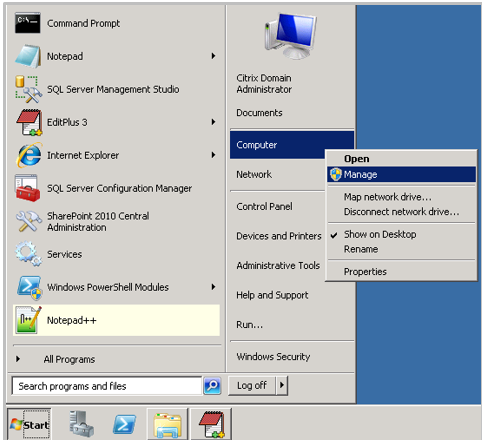The height and width of the screenshot is (440, 482).
Task: Open Help and Support
Action: point(272,295)
